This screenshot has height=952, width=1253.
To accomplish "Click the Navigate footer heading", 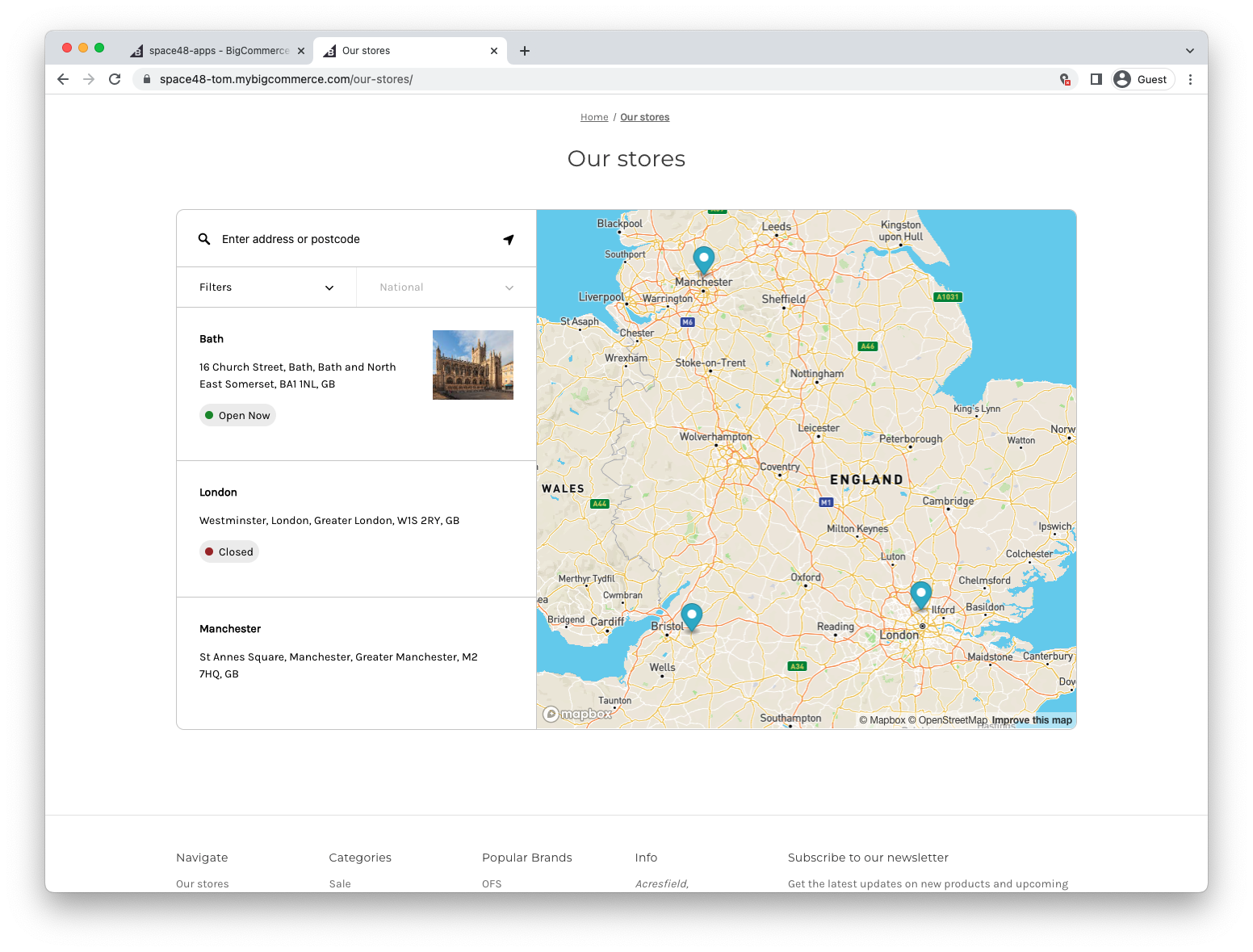I will pyautogui.click(x=202, y=858).
